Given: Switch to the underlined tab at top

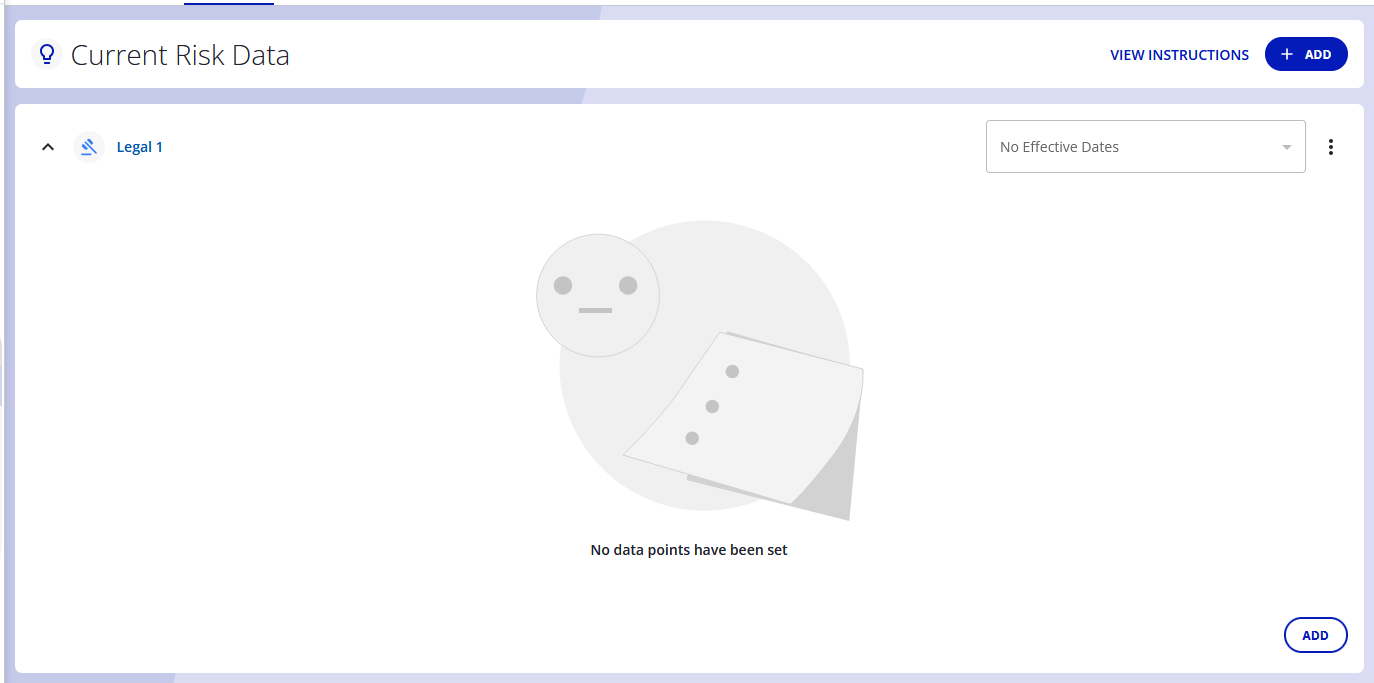Looking at the screenshot, I should 228,5.
